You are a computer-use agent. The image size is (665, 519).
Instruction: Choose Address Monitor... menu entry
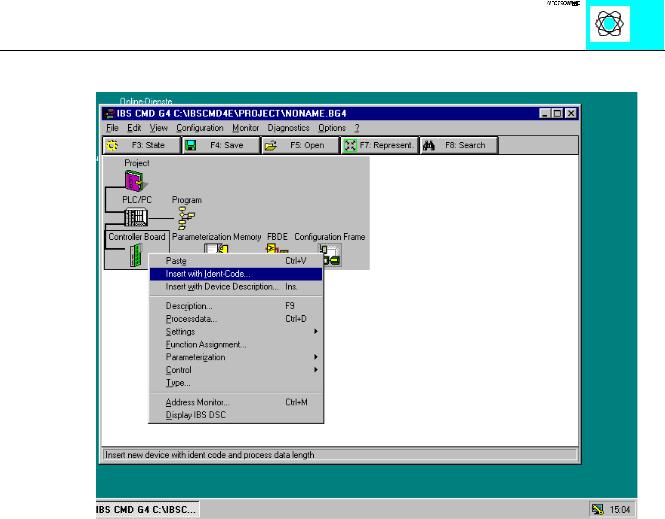click(x=236, y=402)
